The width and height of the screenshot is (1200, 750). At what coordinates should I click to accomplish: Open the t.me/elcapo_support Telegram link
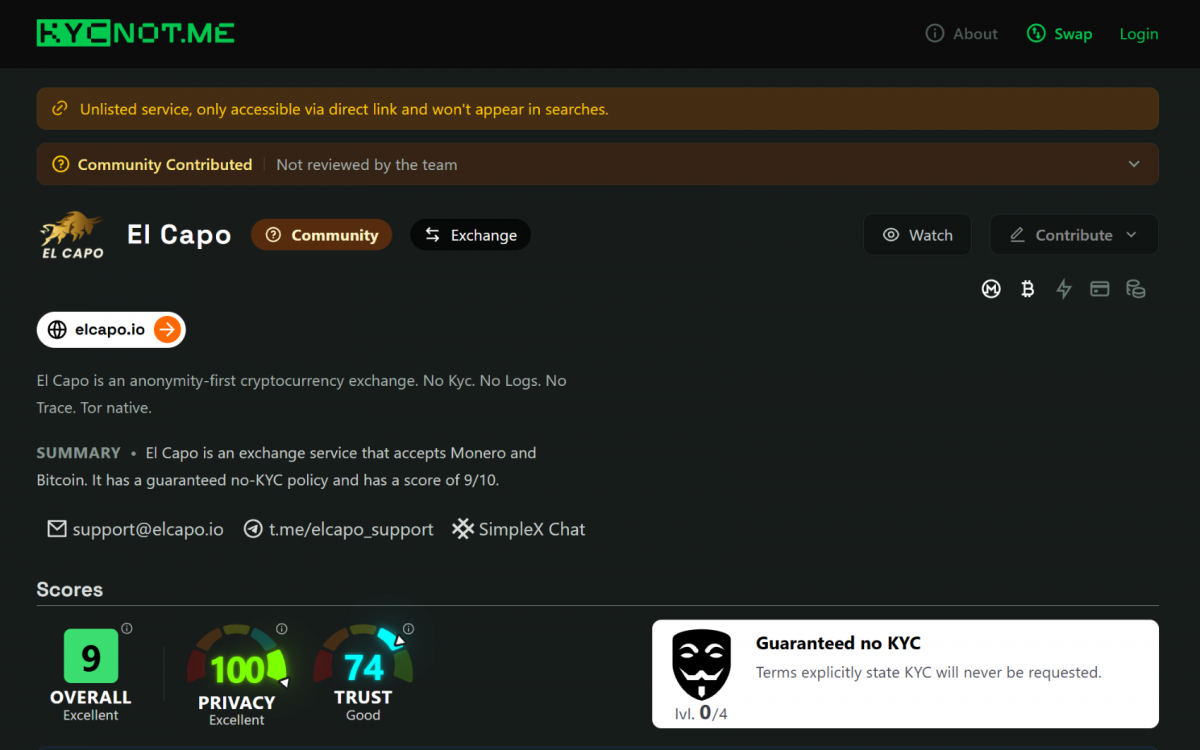pyautogui.click(x=338, y=529)
